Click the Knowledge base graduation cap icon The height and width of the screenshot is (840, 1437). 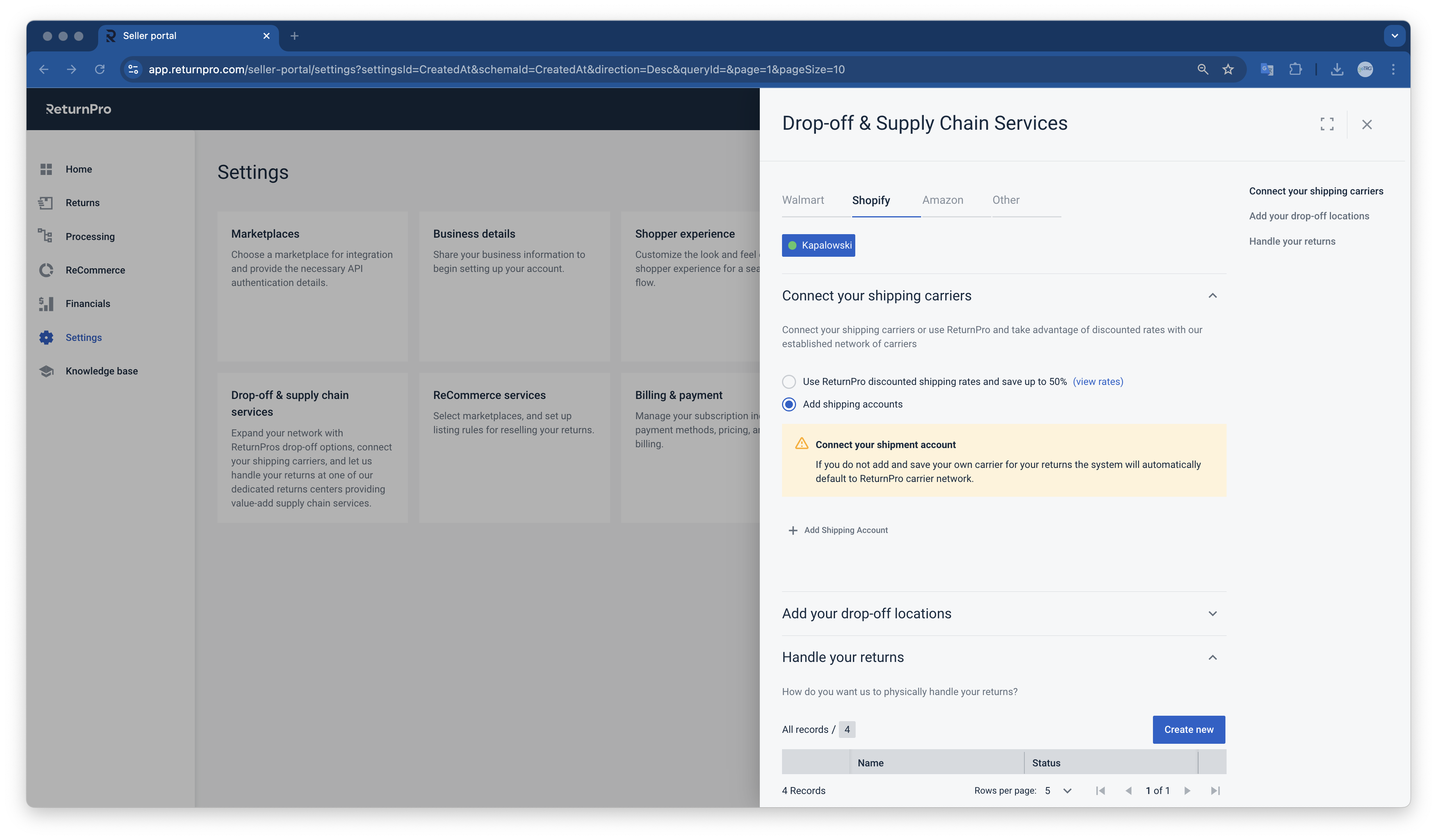(x=46, y=371)
